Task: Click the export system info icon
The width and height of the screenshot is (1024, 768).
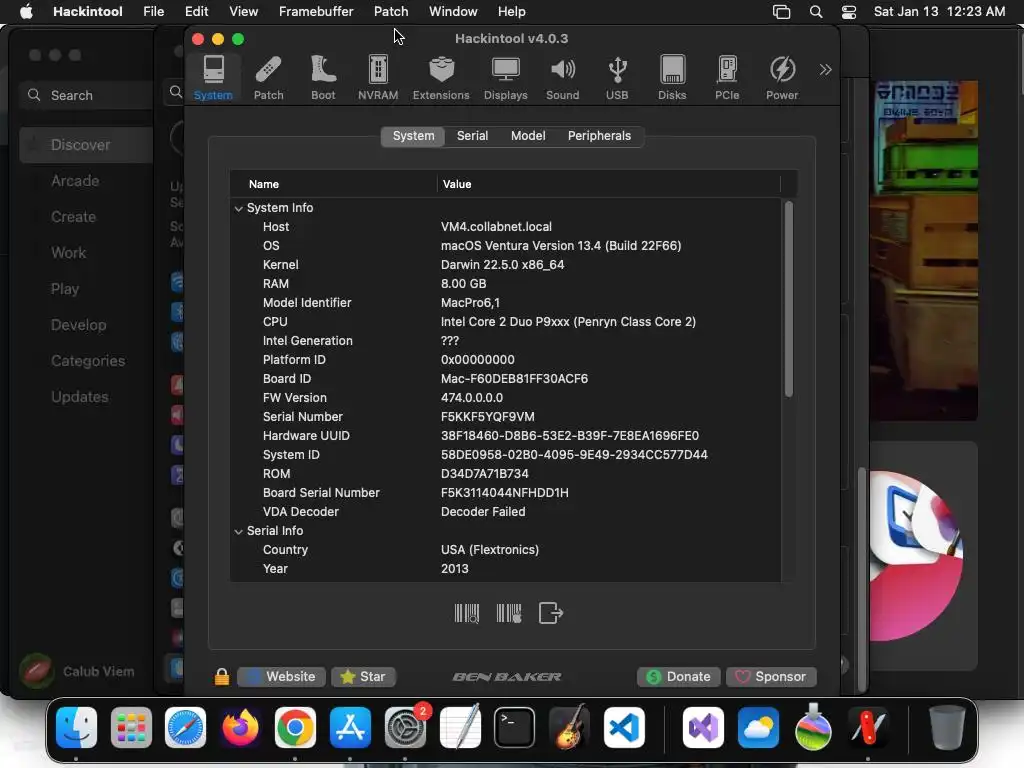Action: (x=551, y=613)
